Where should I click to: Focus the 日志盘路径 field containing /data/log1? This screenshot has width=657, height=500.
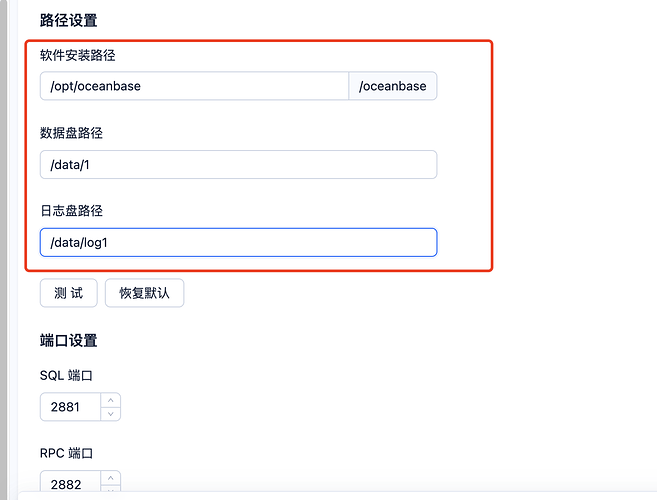tap(238, 242)
